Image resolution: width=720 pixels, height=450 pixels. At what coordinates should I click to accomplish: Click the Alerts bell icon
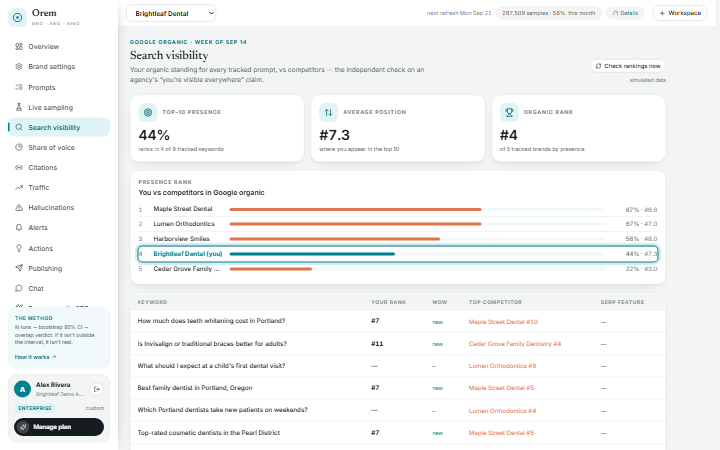tap(19, 227)
